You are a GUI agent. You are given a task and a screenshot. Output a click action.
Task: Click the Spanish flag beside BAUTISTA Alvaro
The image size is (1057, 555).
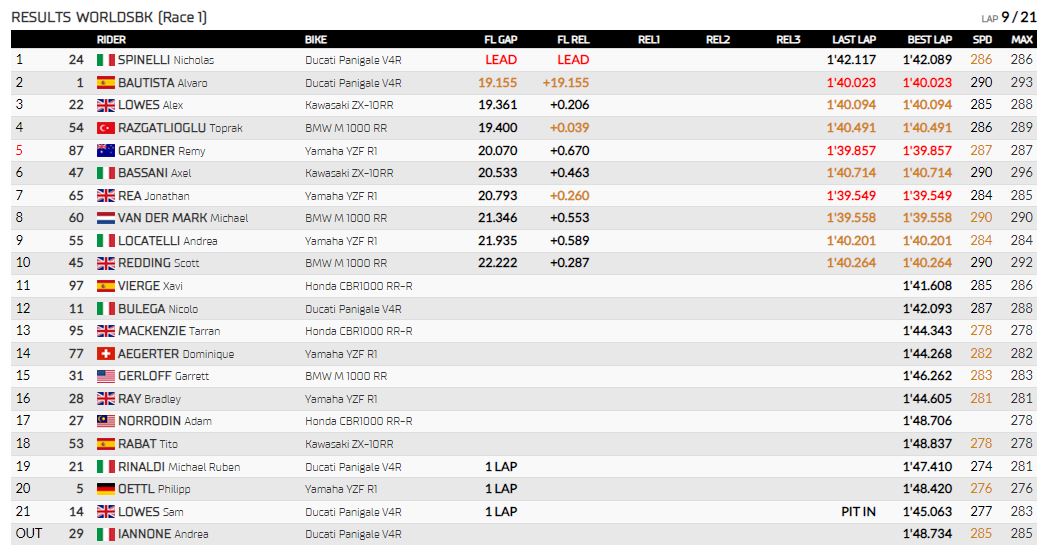point(106,83)
